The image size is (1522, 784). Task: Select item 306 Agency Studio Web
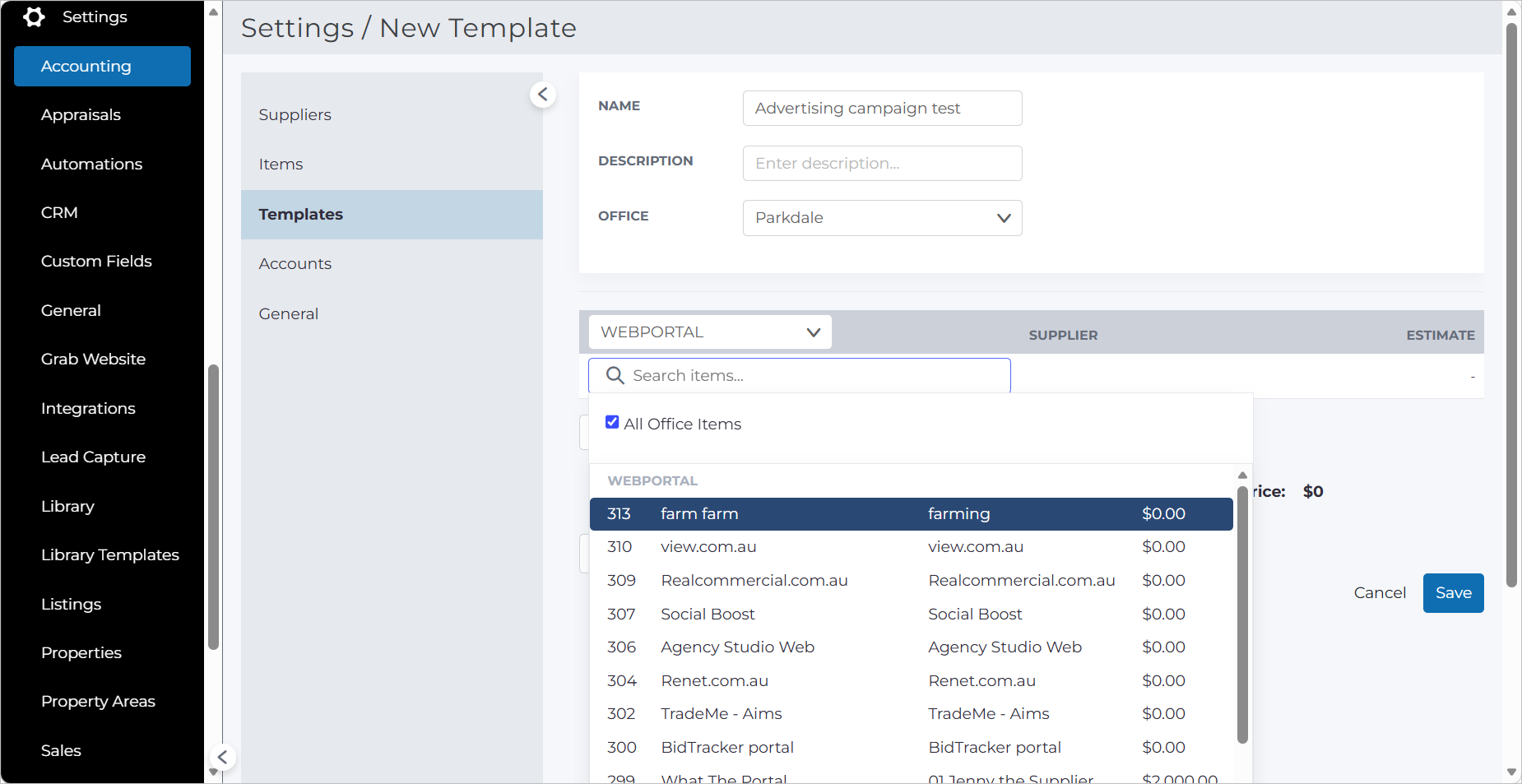click(x=911, y=647)
